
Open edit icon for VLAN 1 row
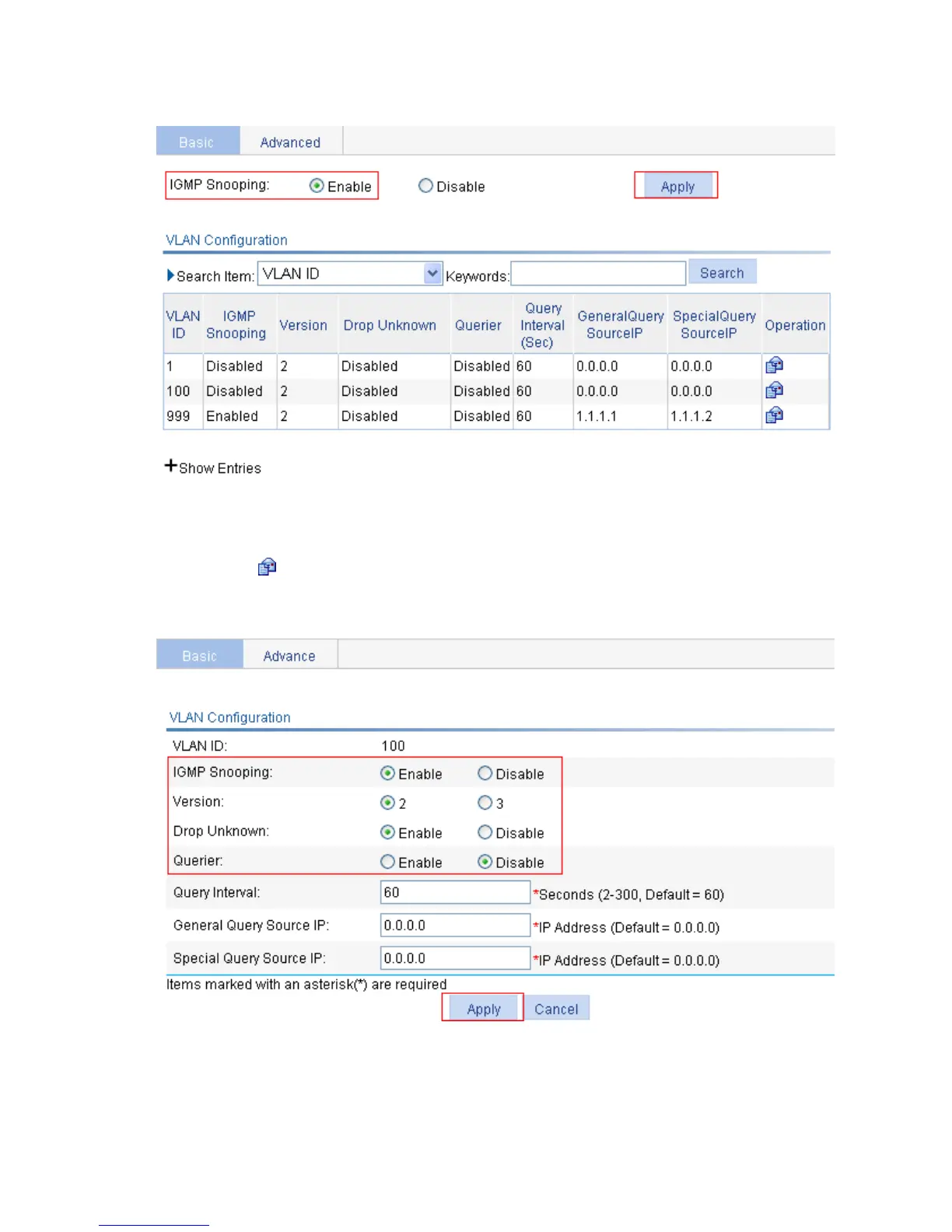[x=774, y=365]
